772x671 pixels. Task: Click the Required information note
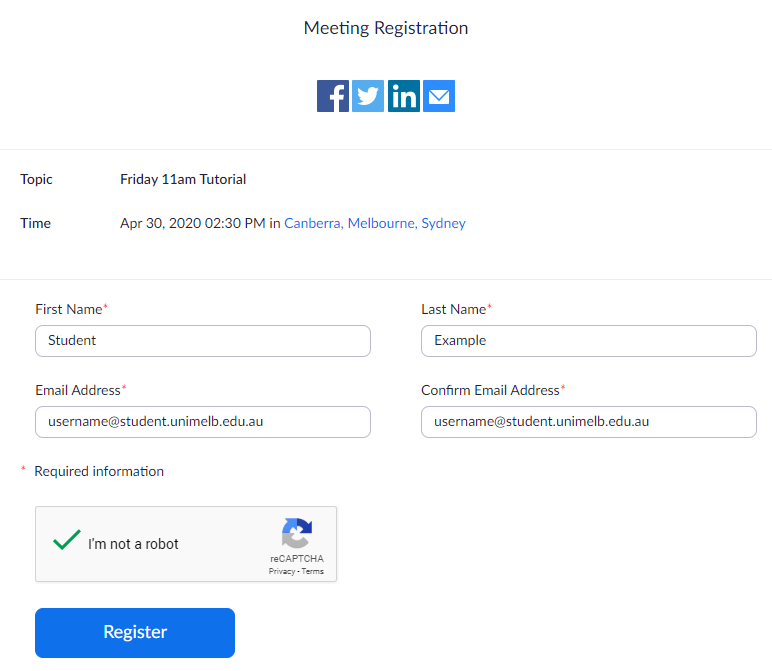tap(99, 472)
